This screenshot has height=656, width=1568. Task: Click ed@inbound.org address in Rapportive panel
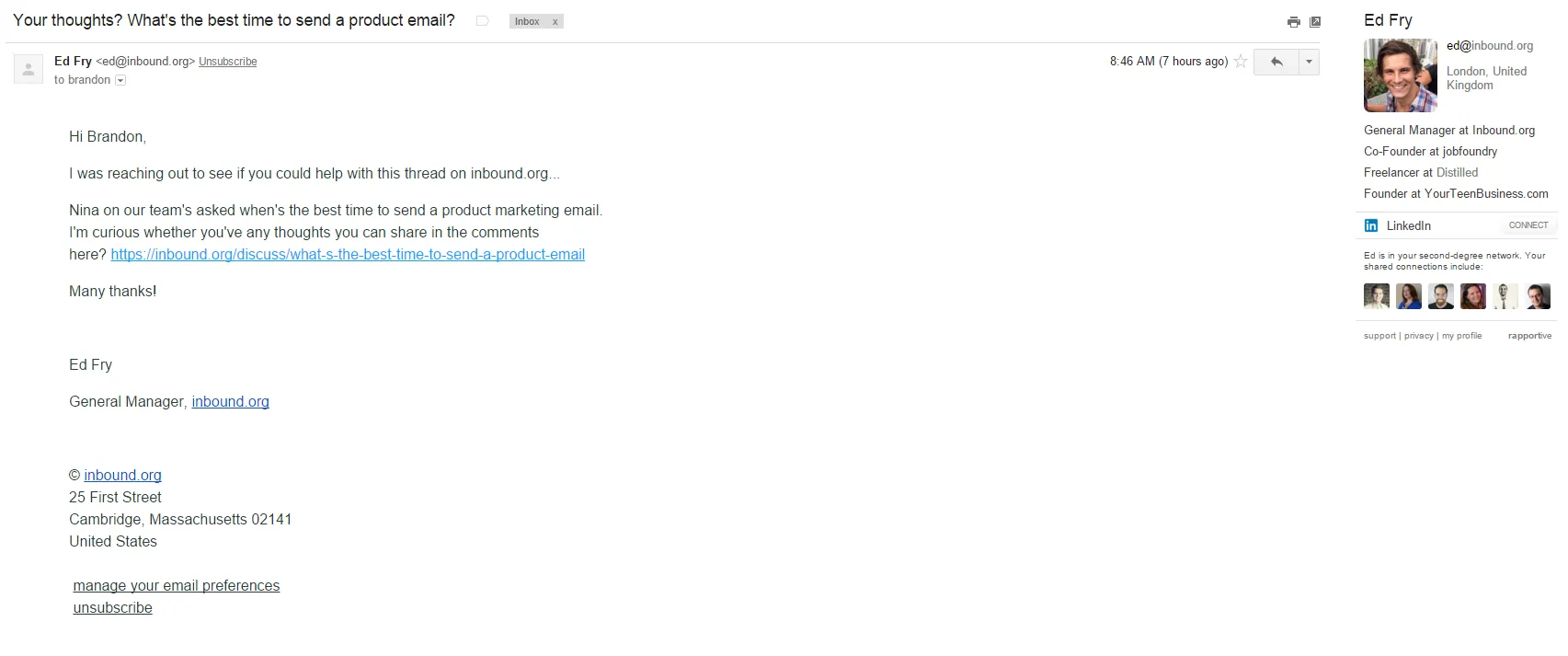1490,46
